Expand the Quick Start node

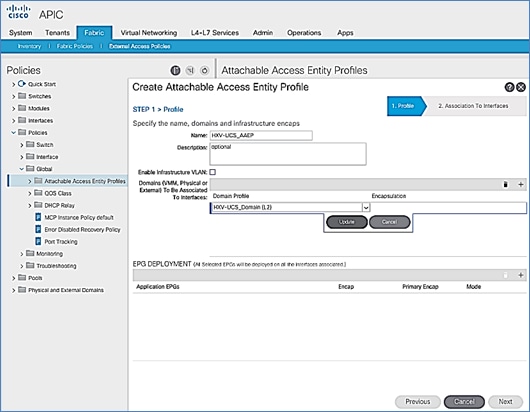pyautogui.click(x=14, y=84)
